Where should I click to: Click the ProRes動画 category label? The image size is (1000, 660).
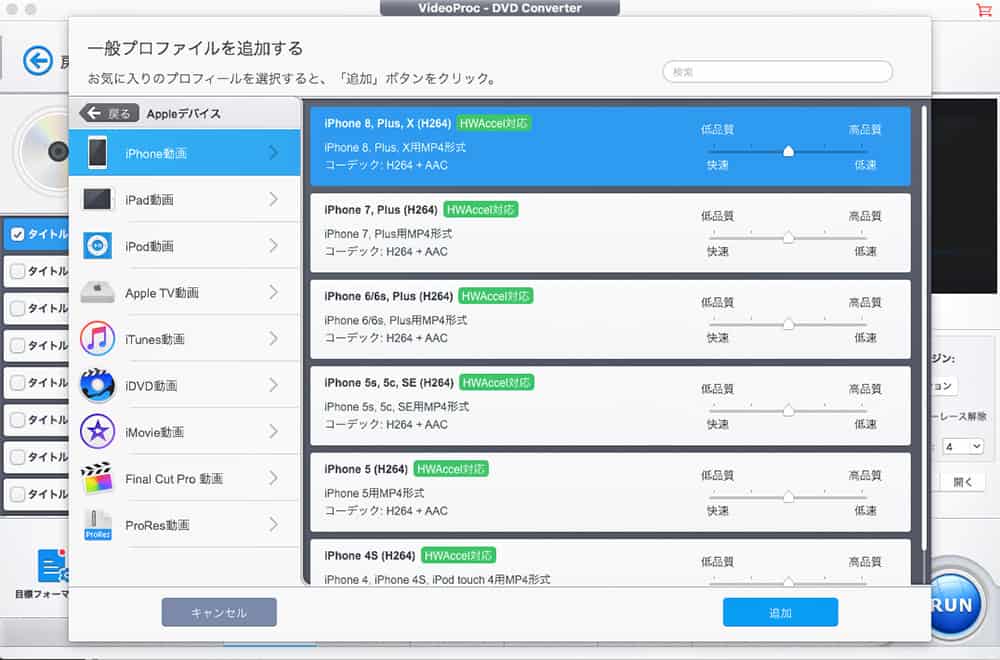157,525
